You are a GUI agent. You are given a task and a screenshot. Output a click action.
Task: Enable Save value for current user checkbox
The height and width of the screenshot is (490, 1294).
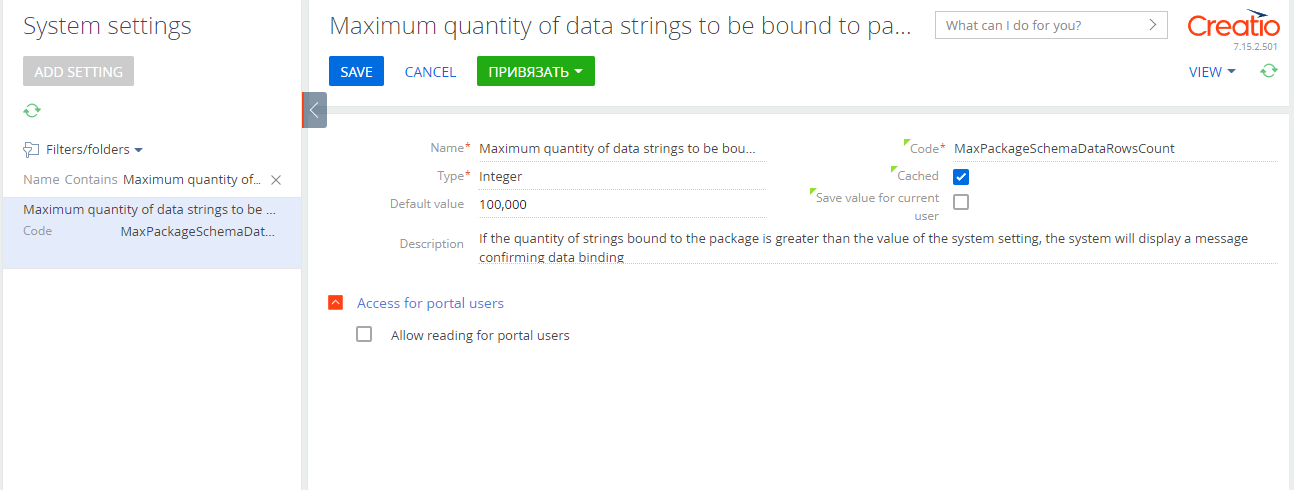point(961,202)
